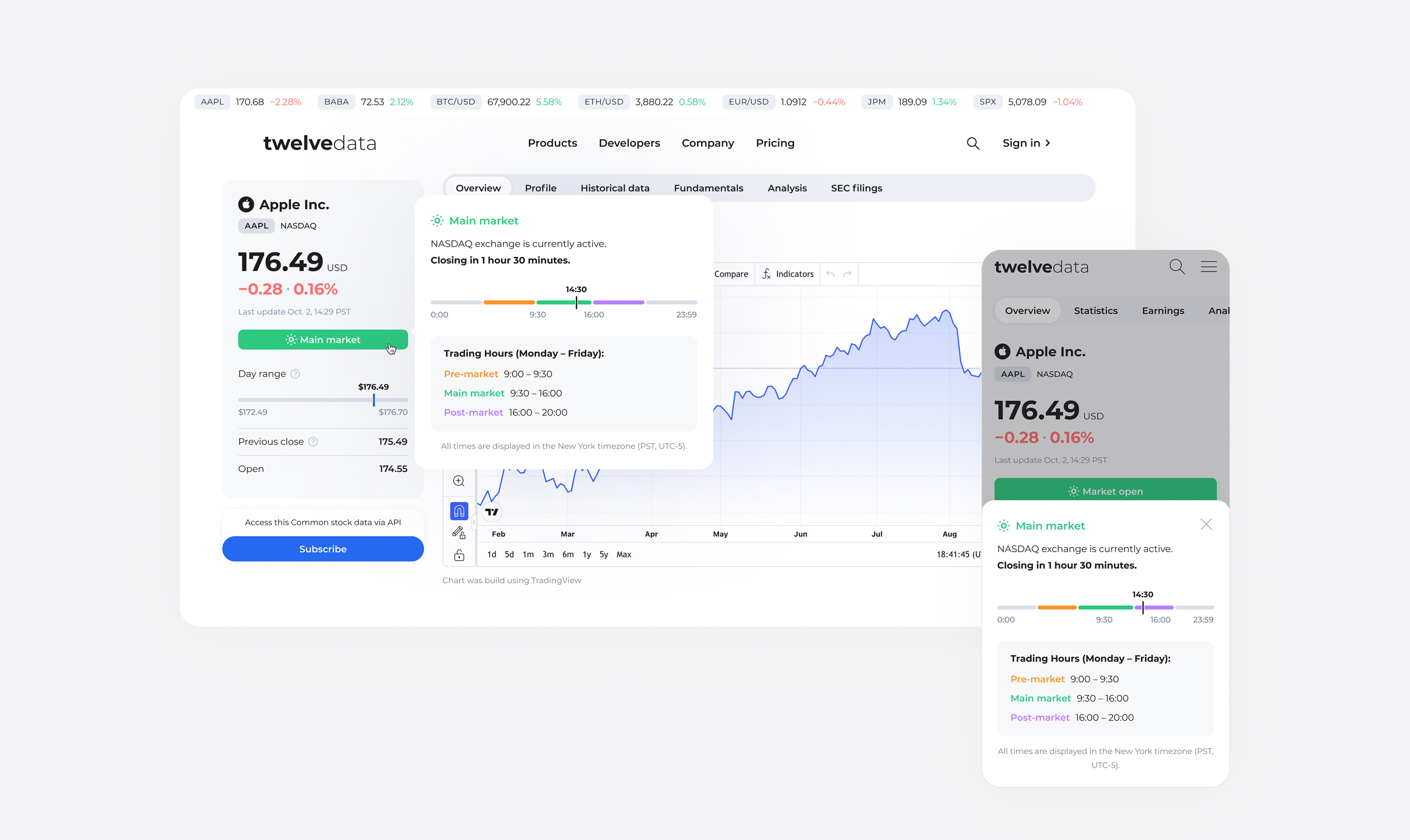Switch to the mobile Statistics tab
Image resolution: width=1410 pixels, height=840 pixels.
click(1095, 311)
